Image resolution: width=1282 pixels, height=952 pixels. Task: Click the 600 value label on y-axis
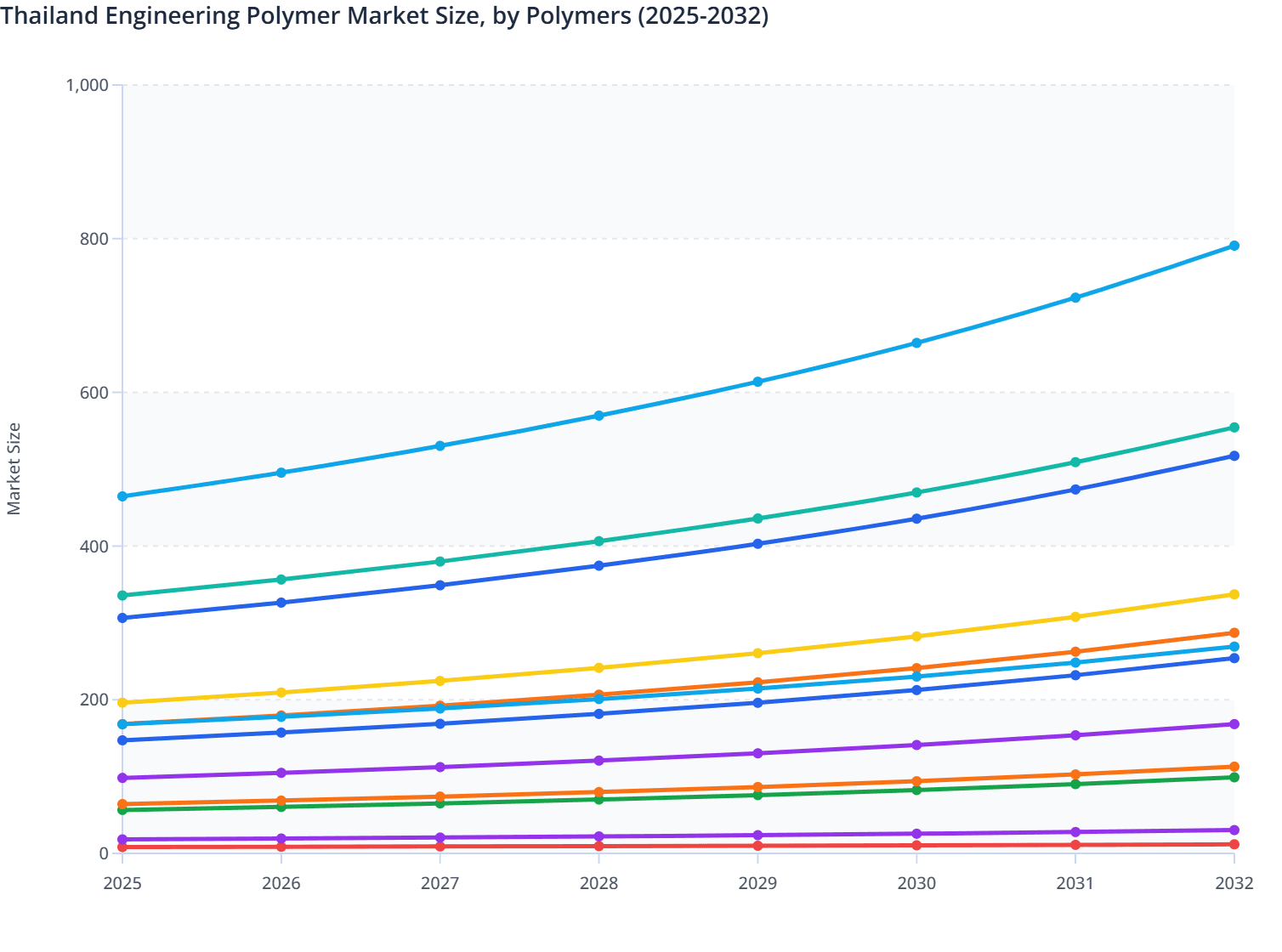pos(95,392)
